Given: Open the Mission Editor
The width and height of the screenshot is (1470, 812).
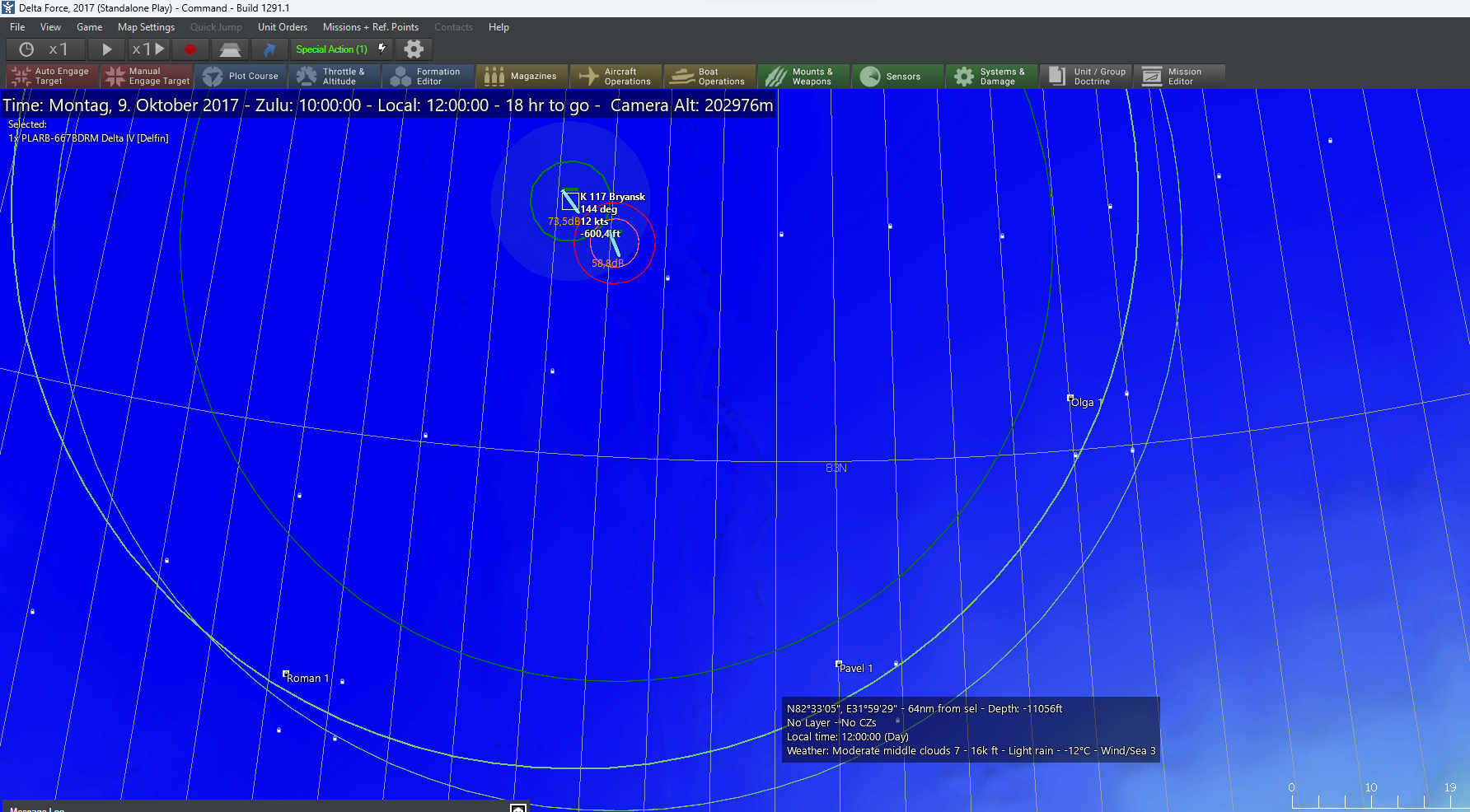Looking at the screenshot, I should (x=1180, y=77).
